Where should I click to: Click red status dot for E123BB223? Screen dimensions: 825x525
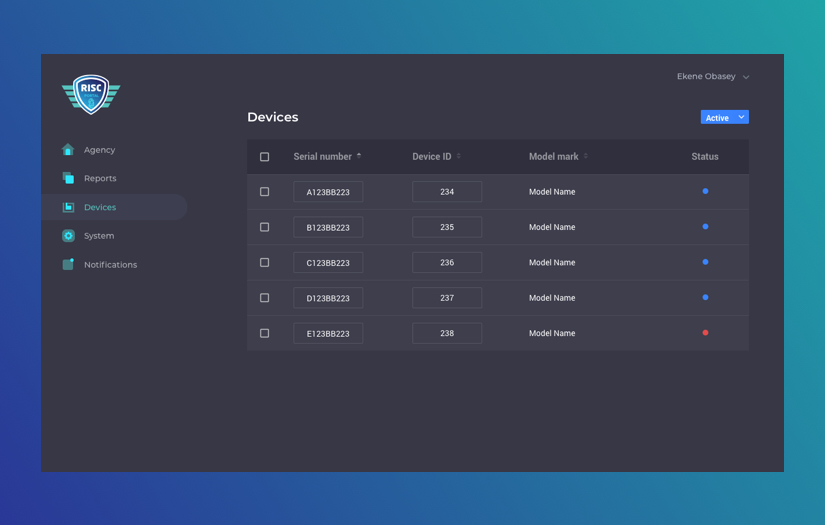pos(705,332)
